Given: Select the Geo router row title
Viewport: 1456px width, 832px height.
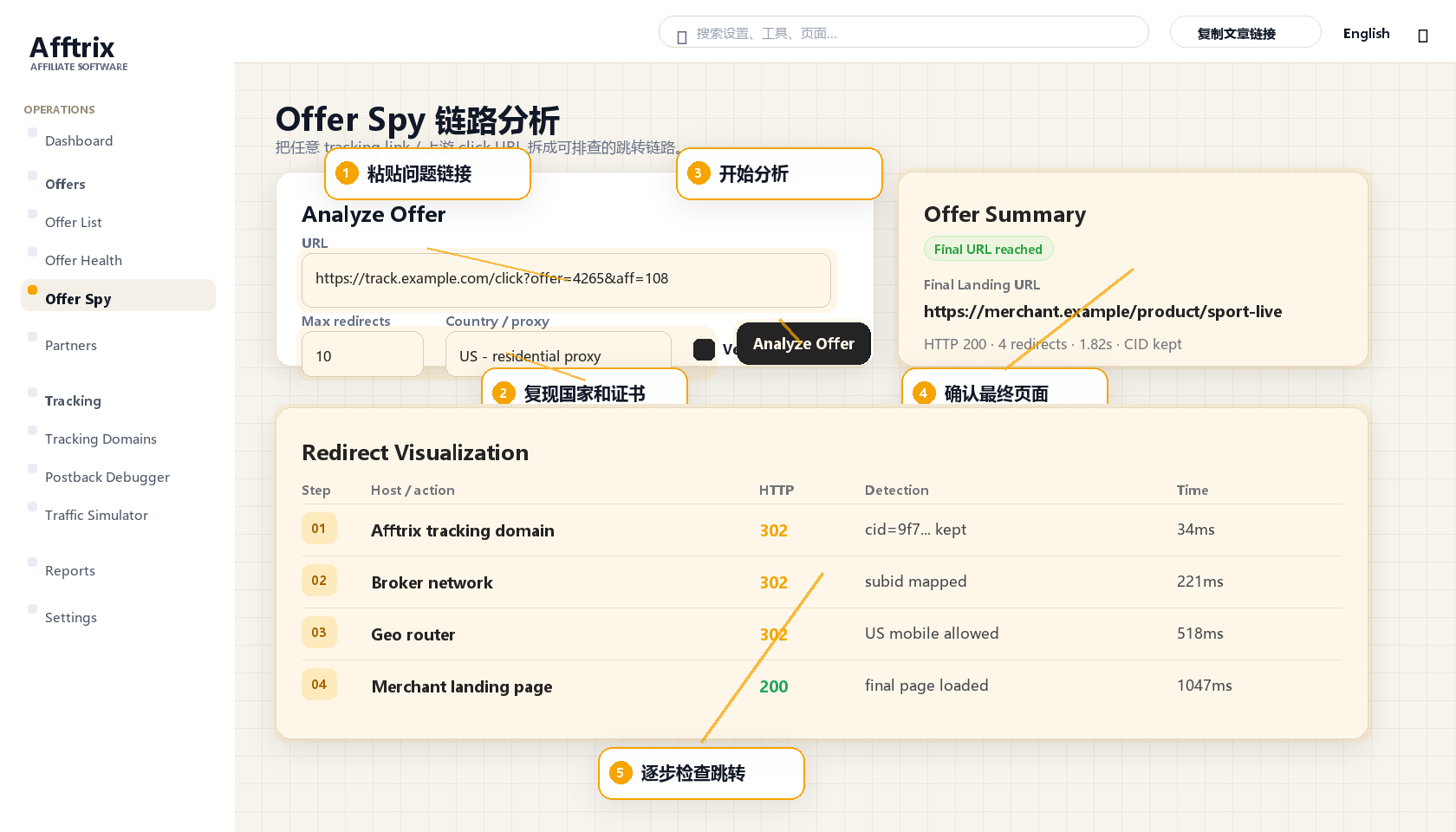Looking at the screenshot, I should (x=413, y=634).
